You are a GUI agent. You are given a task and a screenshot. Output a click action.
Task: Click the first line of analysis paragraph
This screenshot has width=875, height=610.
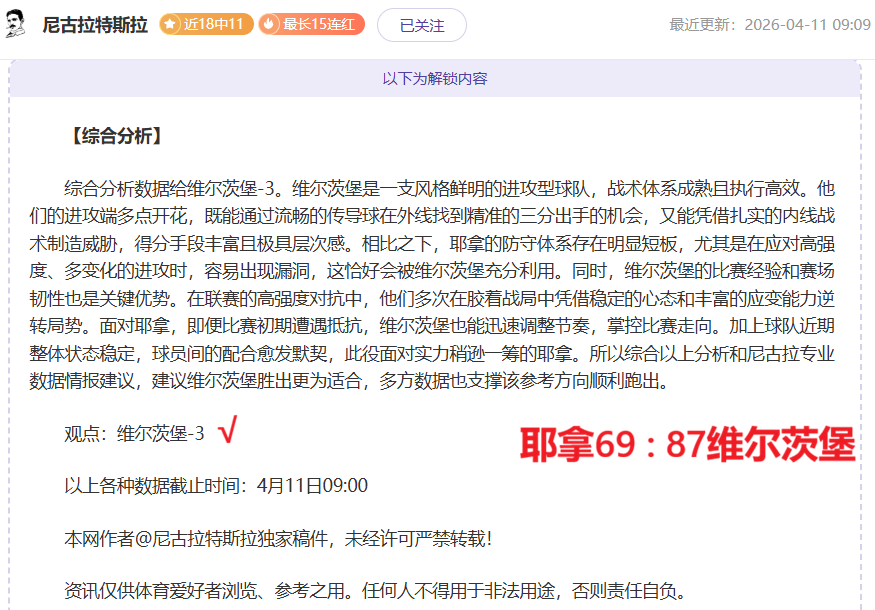coord(448,187)
